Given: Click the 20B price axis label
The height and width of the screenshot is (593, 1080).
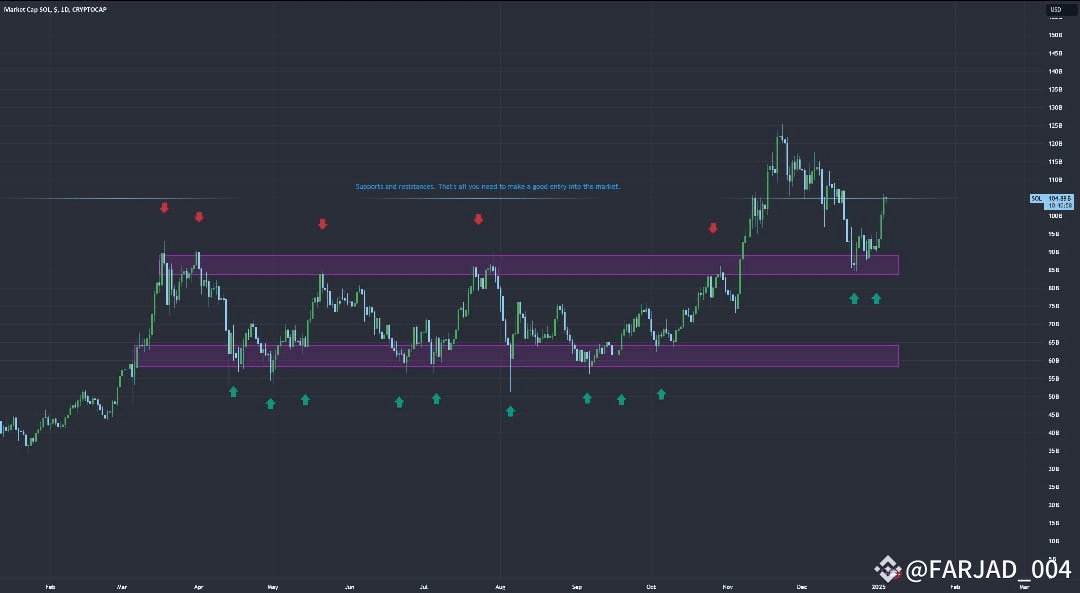Looking at the screenshot, I should click(1055, 505).
